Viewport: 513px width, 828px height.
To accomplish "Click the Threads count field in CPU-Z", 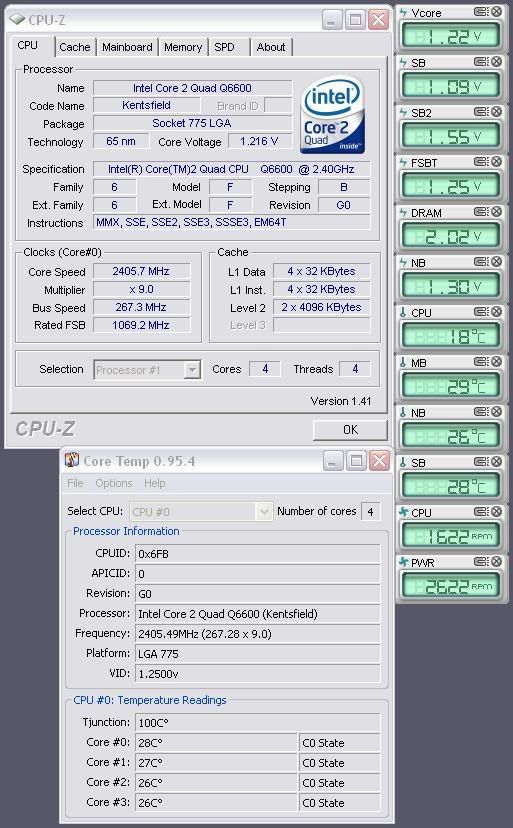I will (x=355, y=369).
